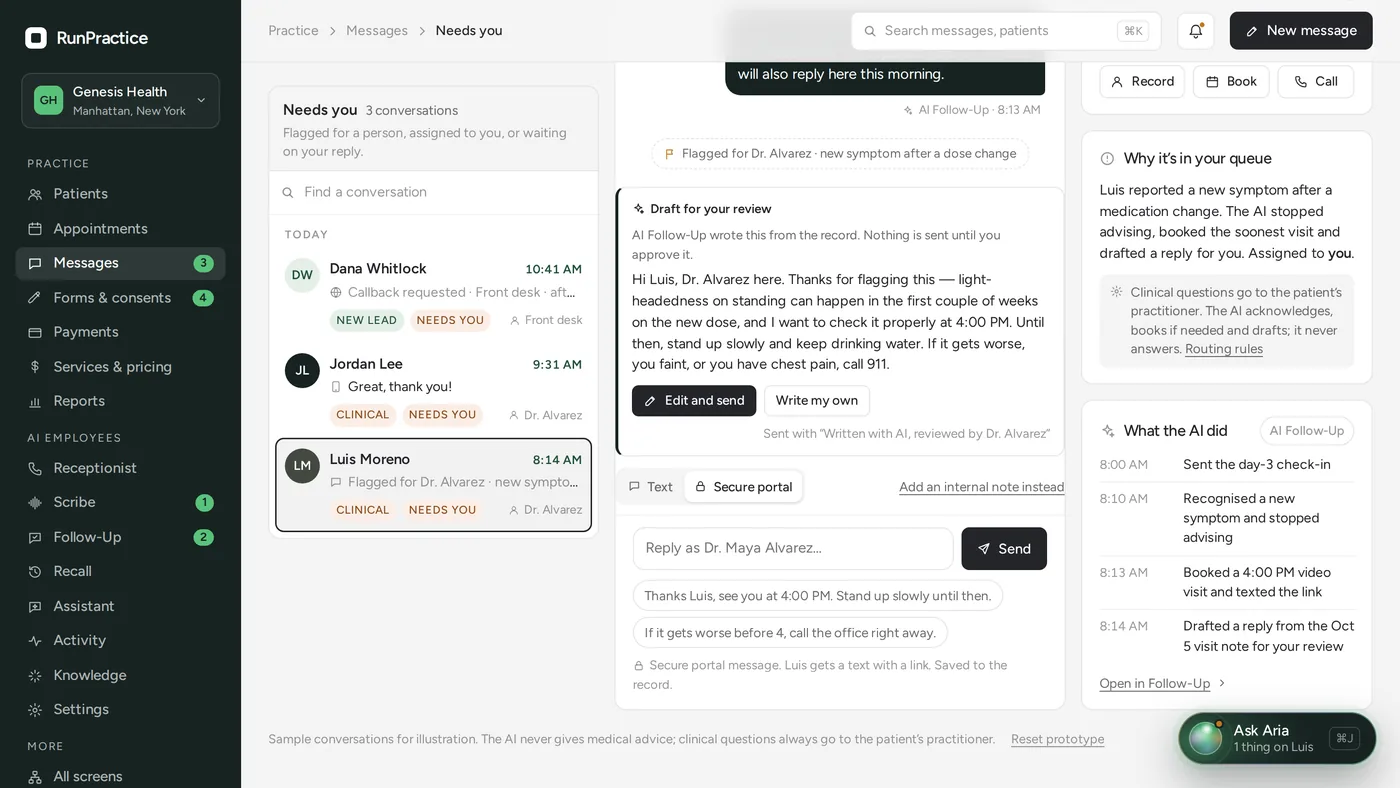
Task: Click the Activity pulse icon
Action: (35, 640)
